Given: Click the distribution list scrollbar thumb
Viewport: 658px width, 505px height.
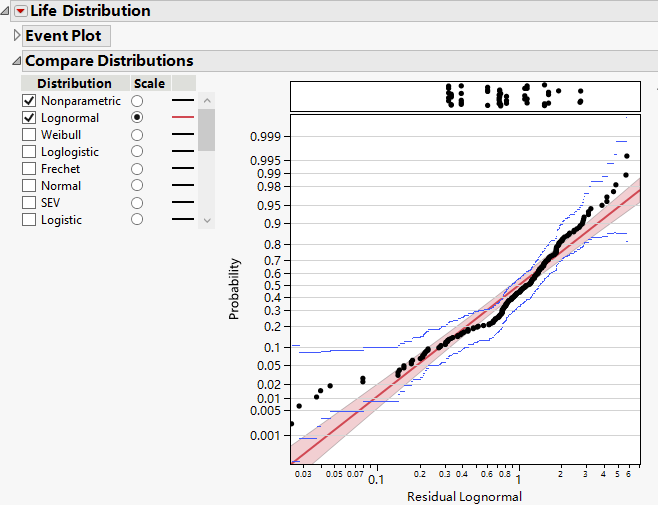Looking at the screenshot, I should coord(206,130).
